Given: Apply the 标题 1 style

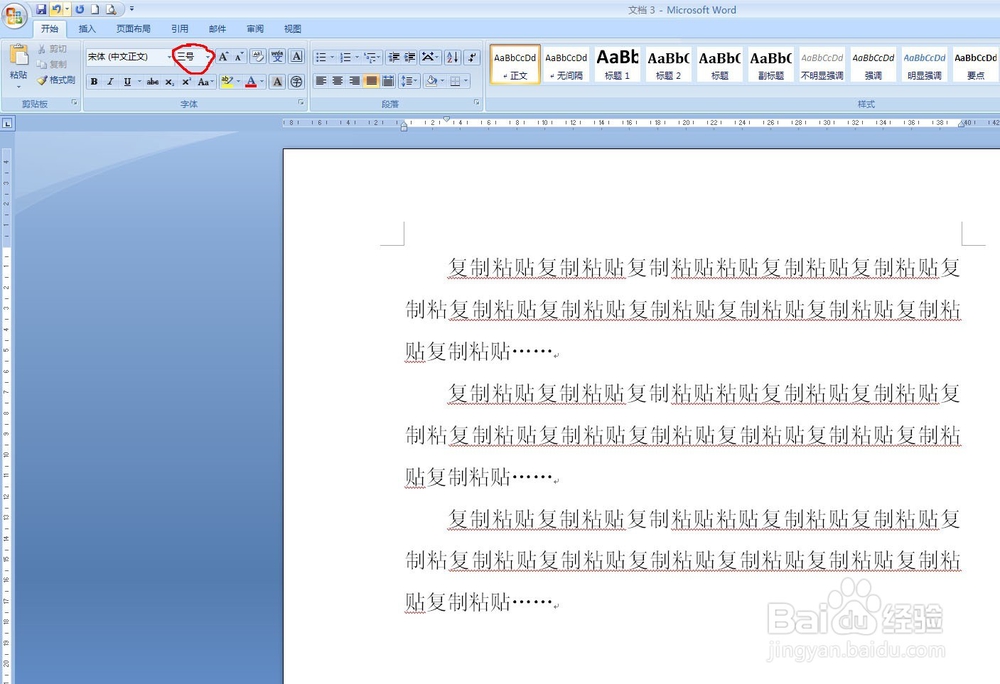Looking at the screenshot, I should pyautogui.click(x=617, y=63).
